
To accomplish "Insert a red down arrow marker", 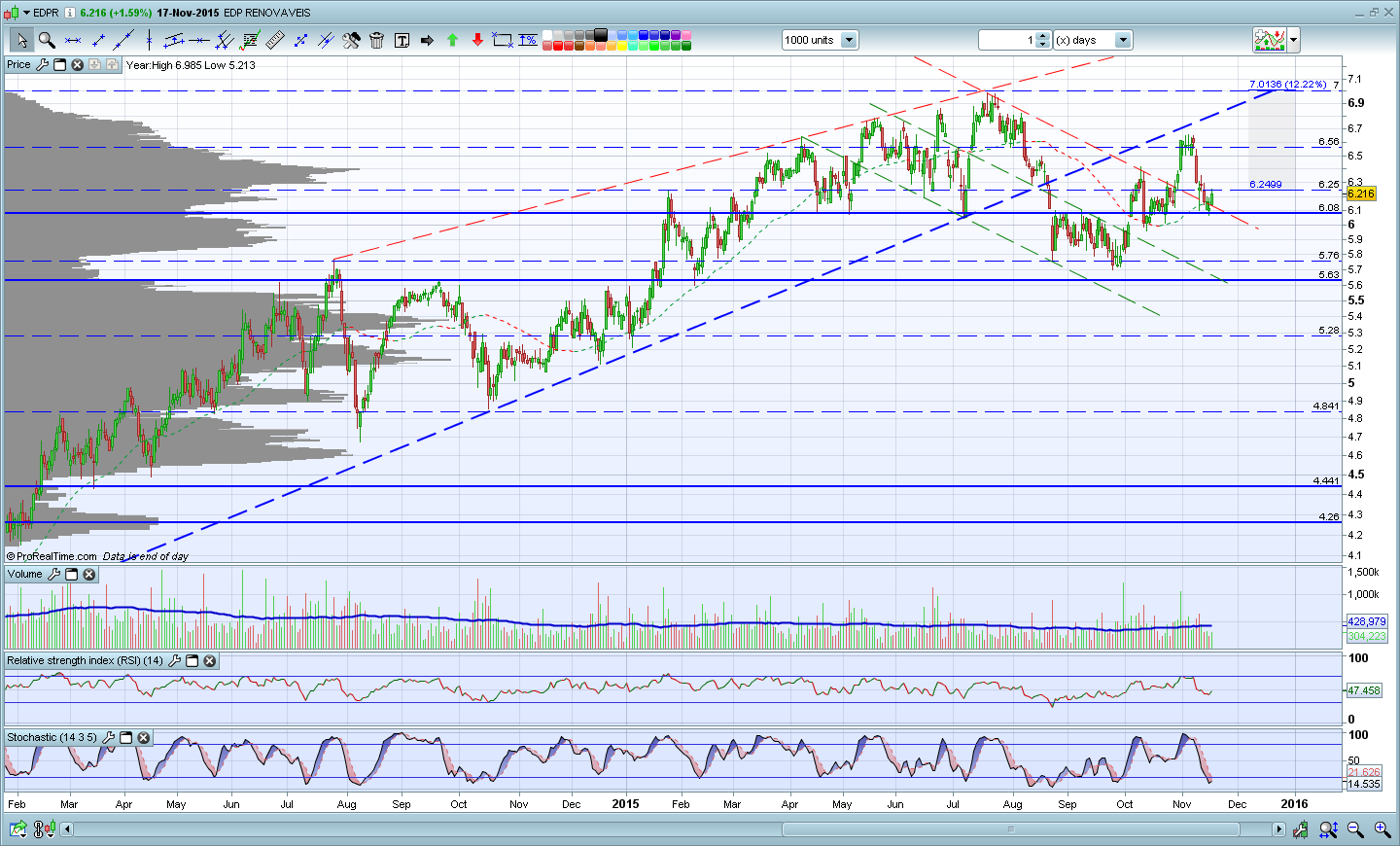I will tap(477, 40).
